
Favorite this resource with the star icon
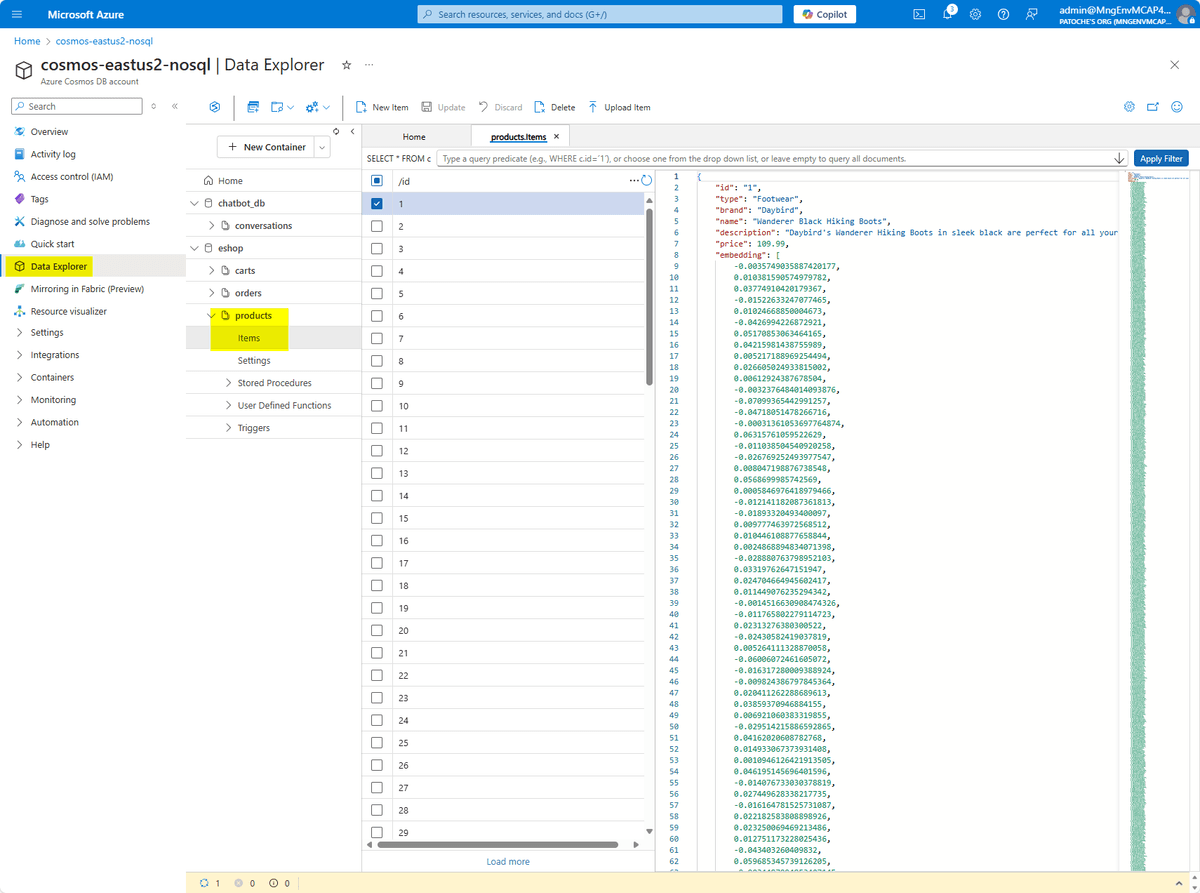347,65
